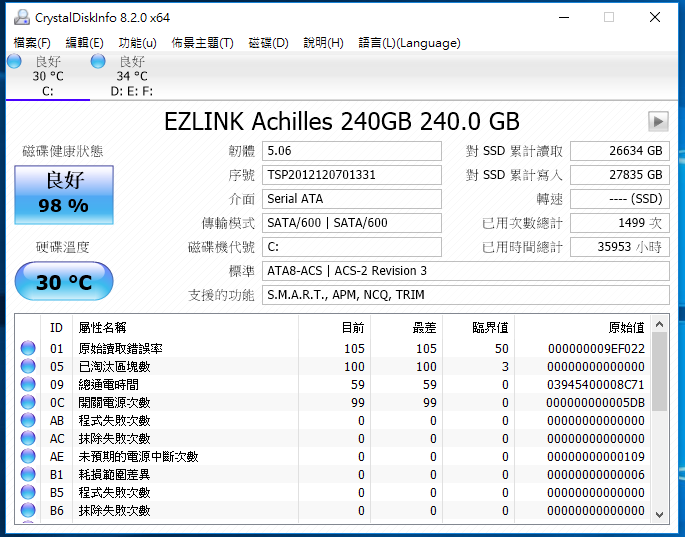Viewport: 685px width, 537px height.
Task: Open the 編輯(E) menu
Action: coord(84,43)
